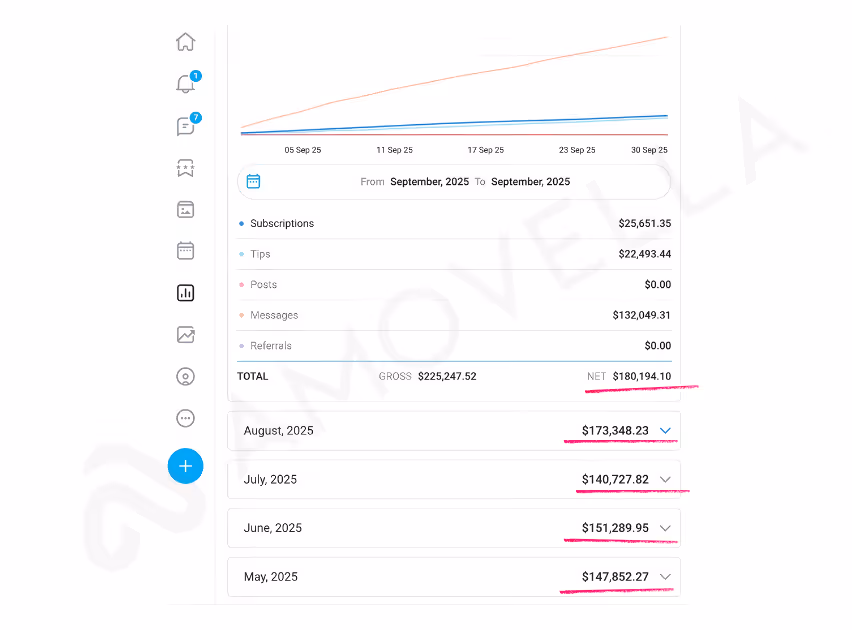Image resolution: width=852 pixels, height=630 pixels.
Task: Select the Statistics bar chart icon
Action: coord(185,292)
